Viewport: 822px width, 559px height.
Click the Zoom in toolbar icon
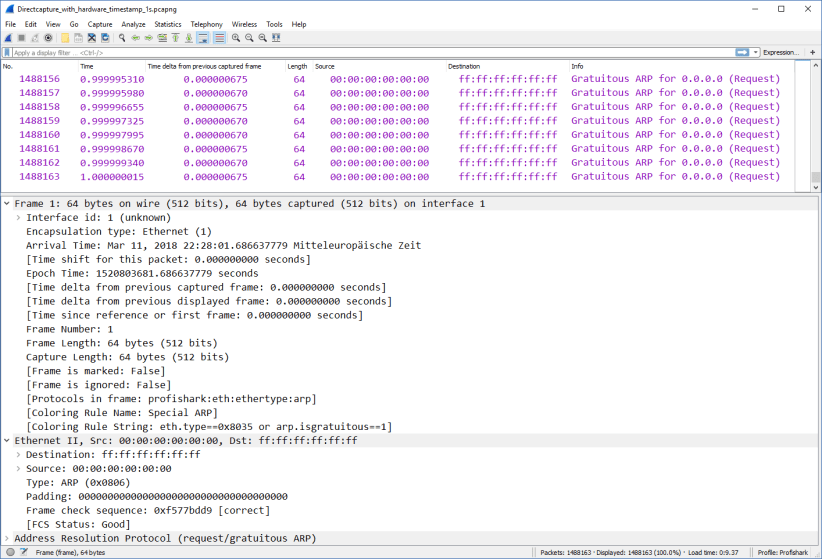(x=236, y=38)
